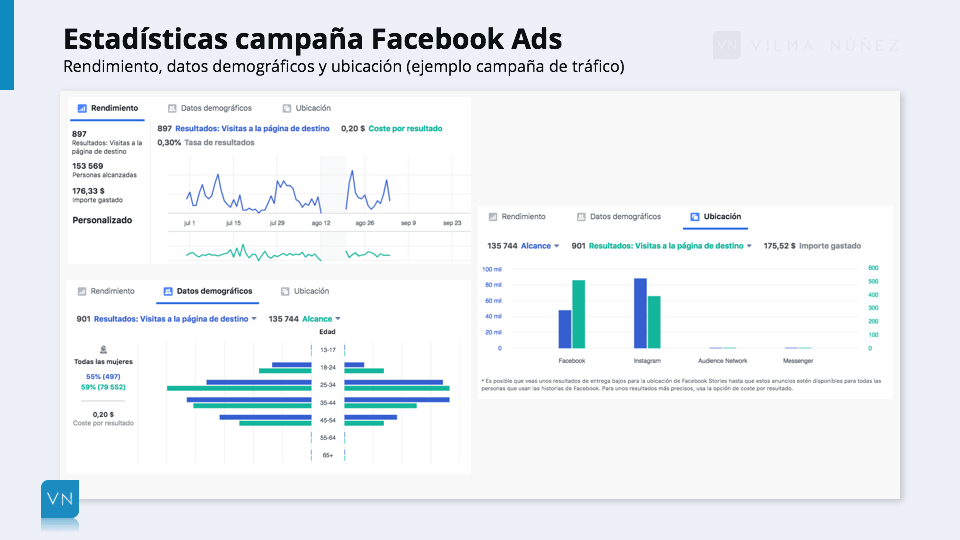Click Datos demográficos icon in demographics panel

point(168,291)
